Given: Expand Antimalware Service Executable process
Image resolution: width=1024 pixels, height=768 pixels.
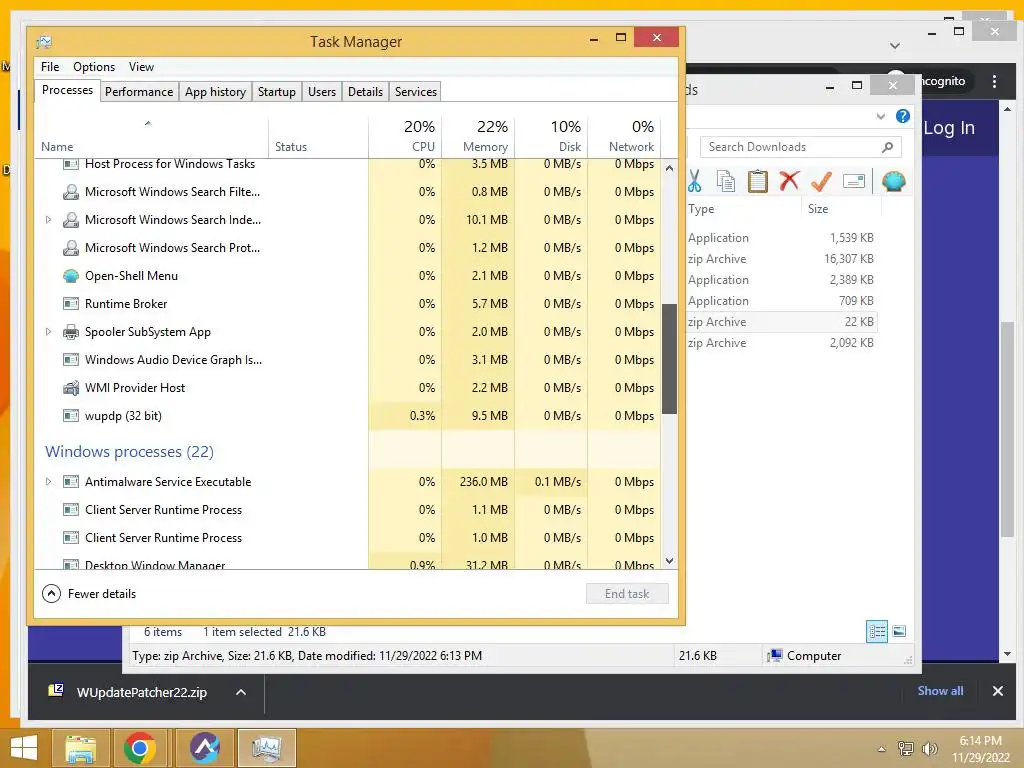Looking at the screenshot, I should coord(48,482).
